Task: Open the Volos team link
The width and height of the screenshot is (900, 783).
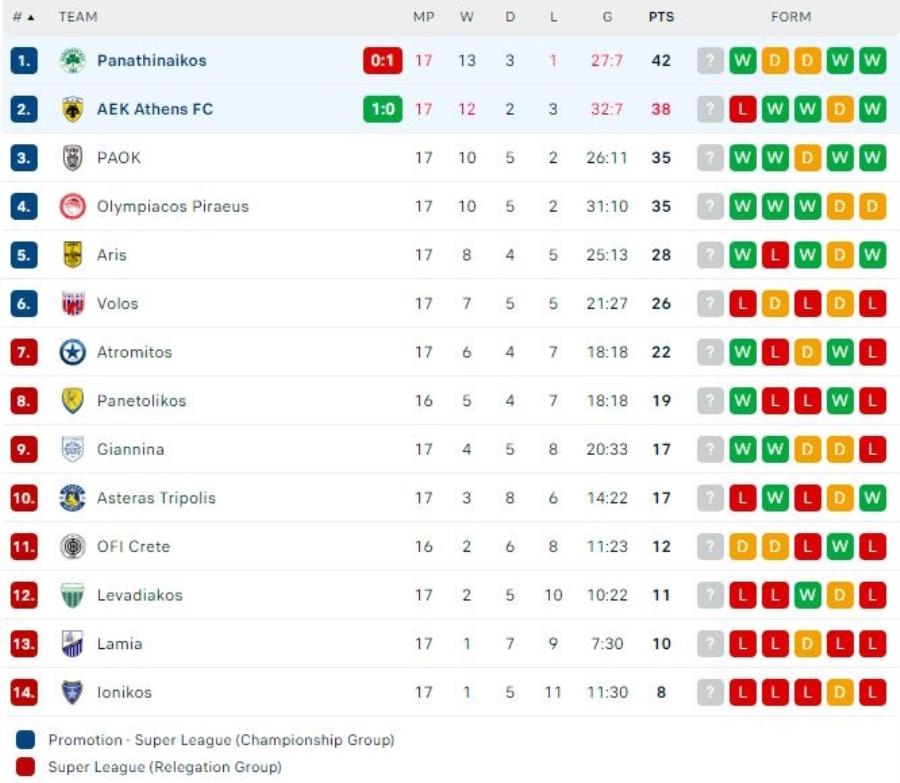Action: click(x=117, y=304)
